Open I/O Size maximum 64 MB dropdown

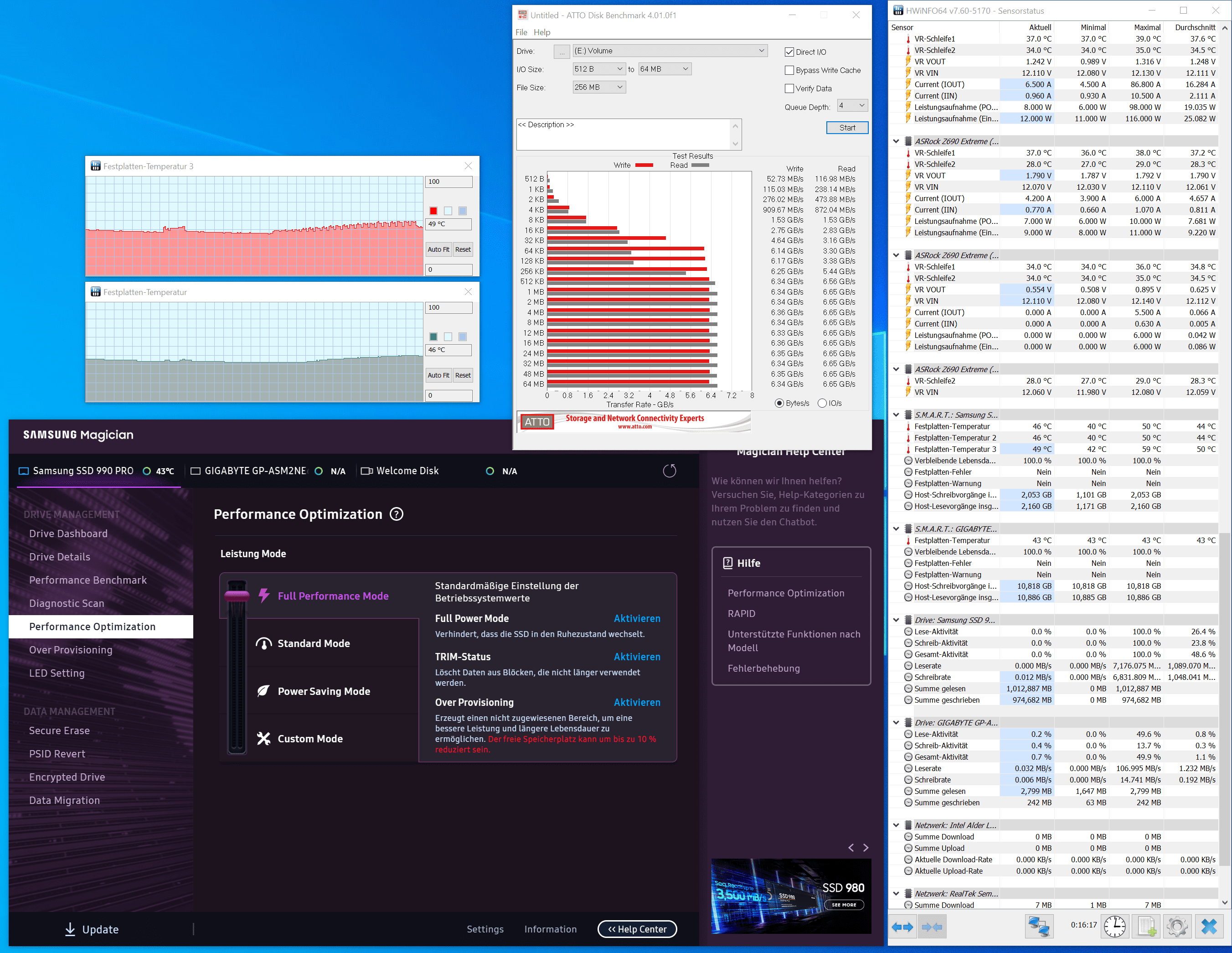point(665,69)
